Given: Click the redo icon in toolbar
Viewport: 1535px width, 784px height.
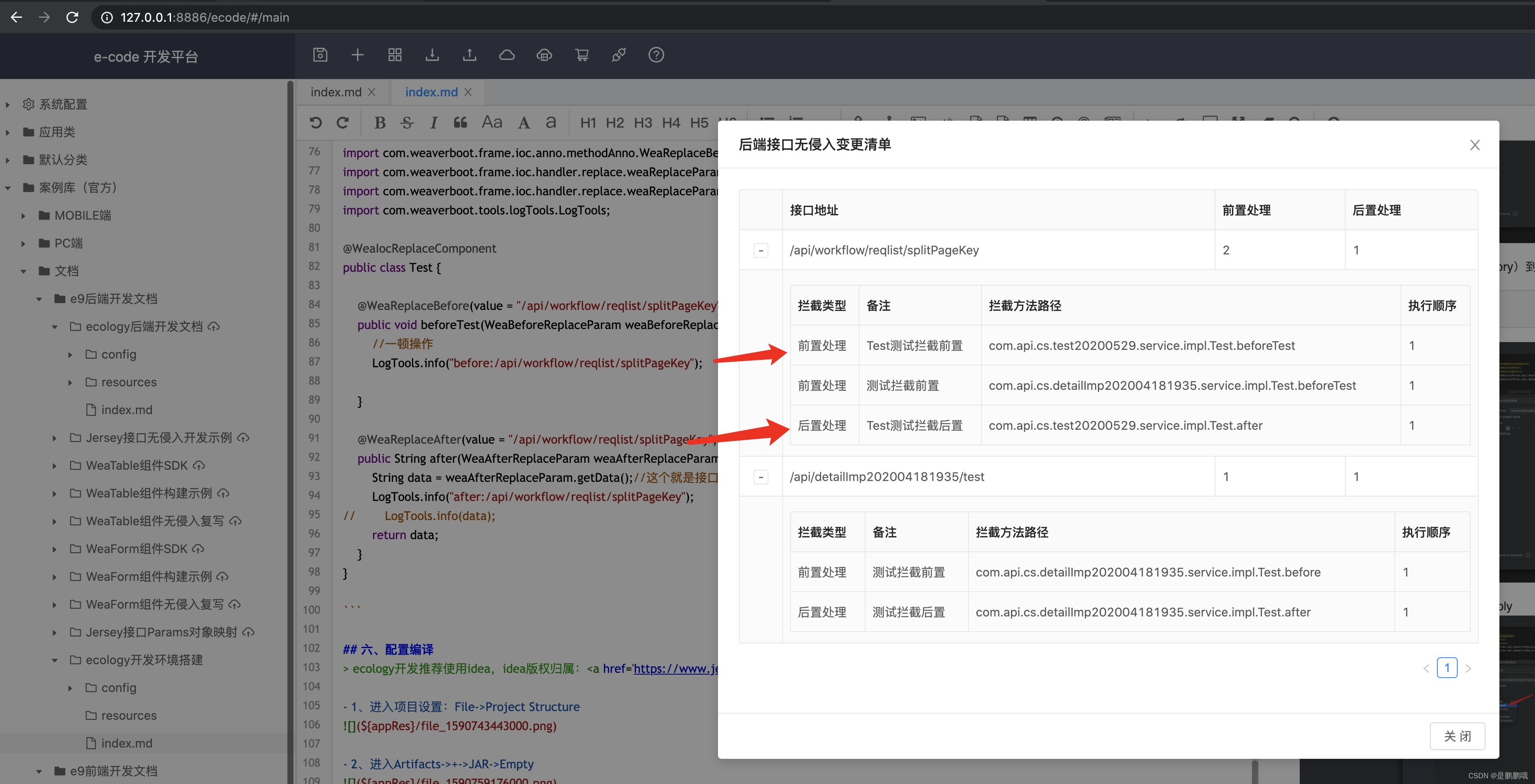Looking at the screenshot, I should coord(342,123).
